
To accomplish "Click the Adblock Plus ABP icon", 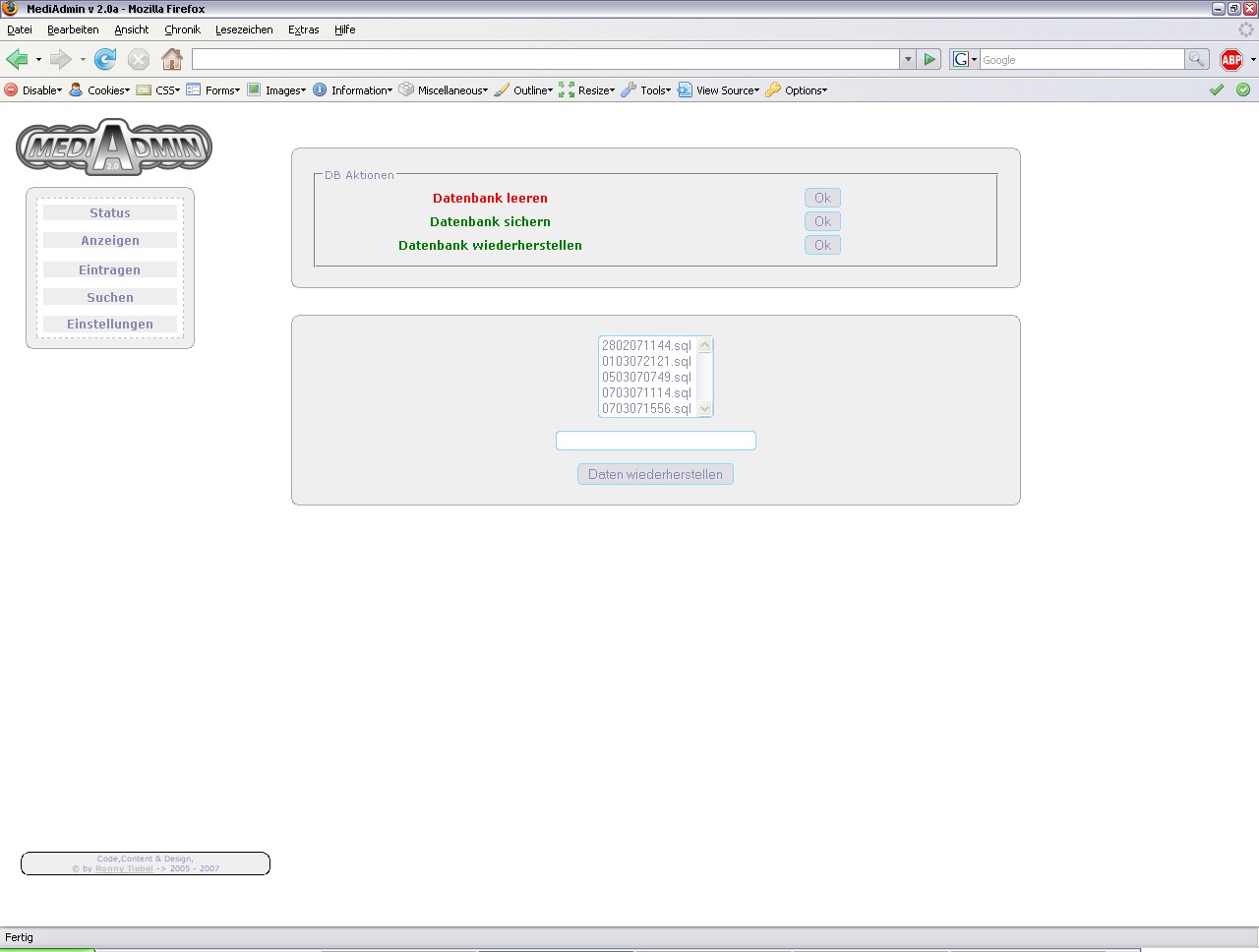I will pos(1230,60).
